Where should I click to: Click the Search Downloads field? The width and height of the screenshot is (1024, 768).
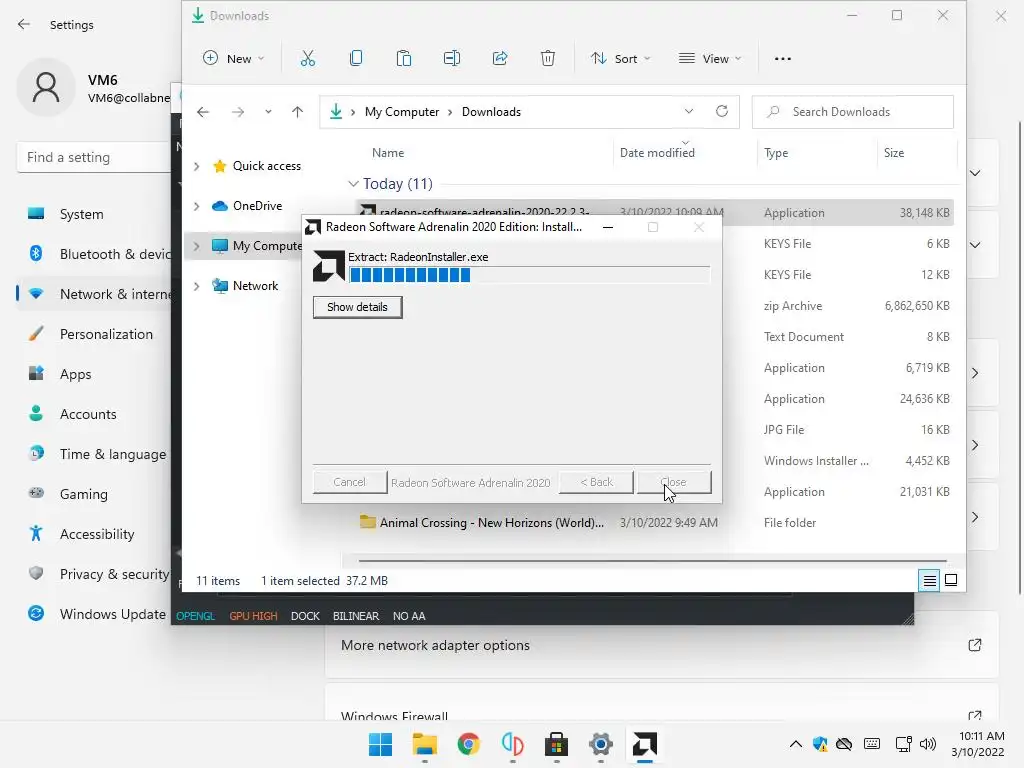click(852, 112)
